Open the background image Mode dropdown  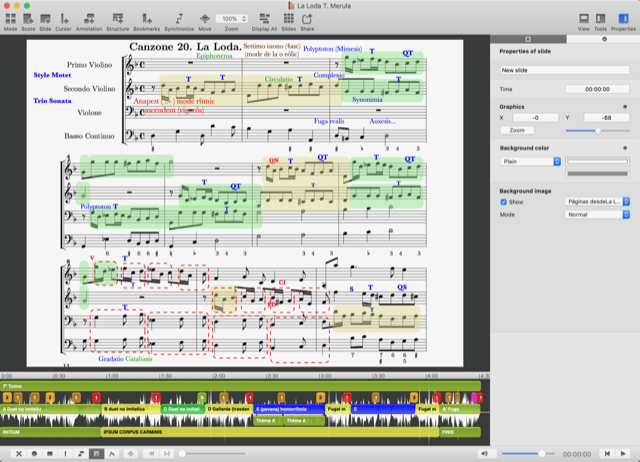[598, 214]
